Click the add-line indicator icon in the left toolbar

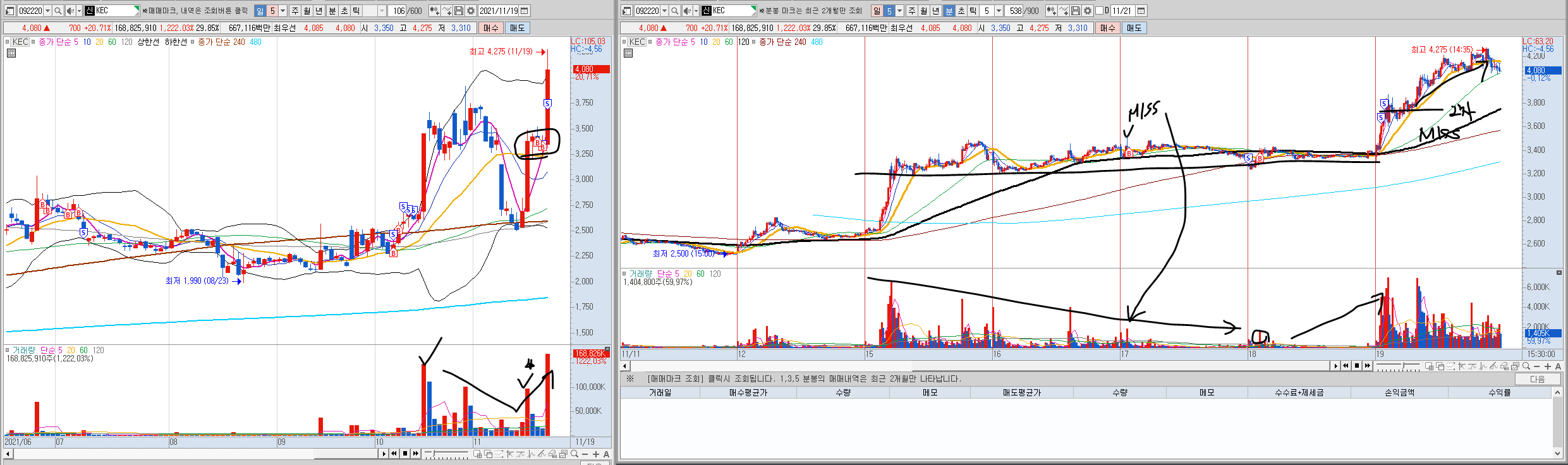coord(447,11)
